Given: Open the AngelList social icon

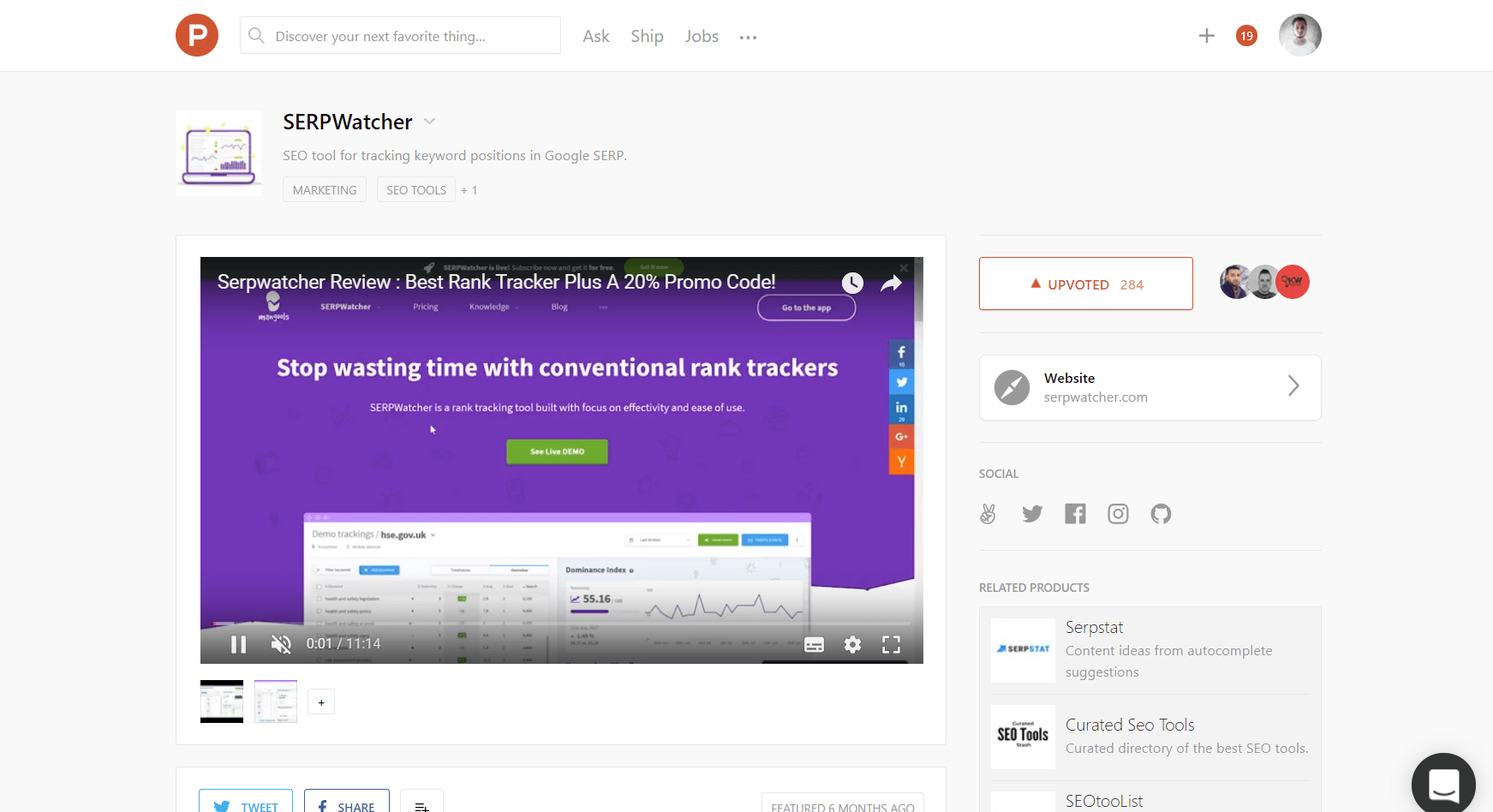Looking at the screenshot, I should click(x=988, y=514).
